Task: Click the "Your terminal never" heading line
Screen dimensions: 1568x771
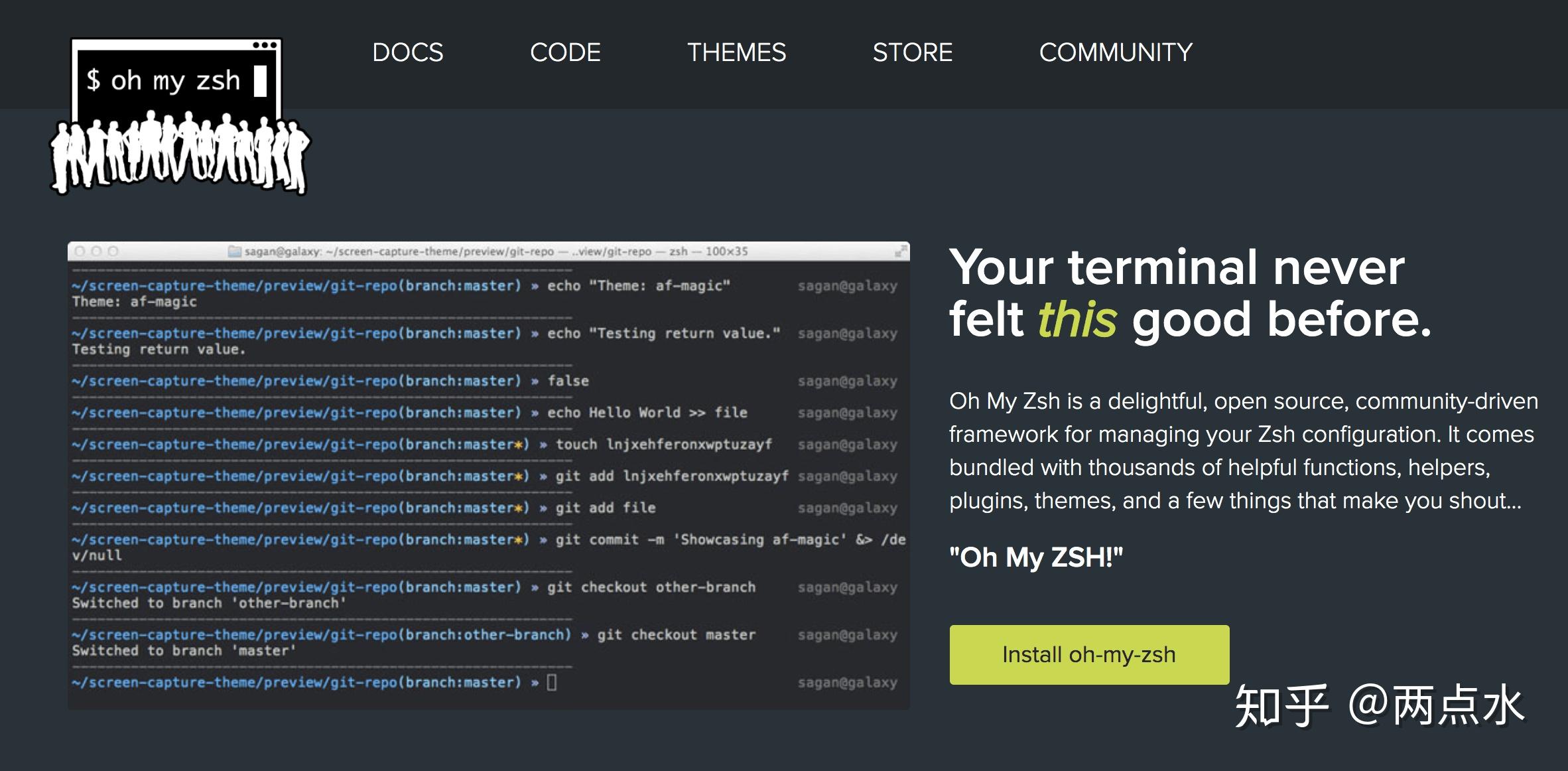Action: point(1176,267)
